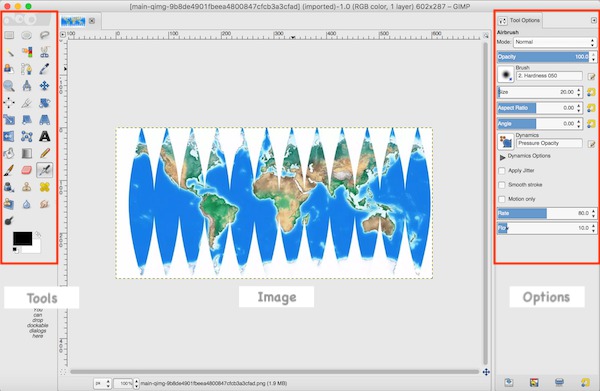The image size is (600, 391).
Task: Select the Paintbrush tool
Action: pyautogui.click(x=9, y=170)
